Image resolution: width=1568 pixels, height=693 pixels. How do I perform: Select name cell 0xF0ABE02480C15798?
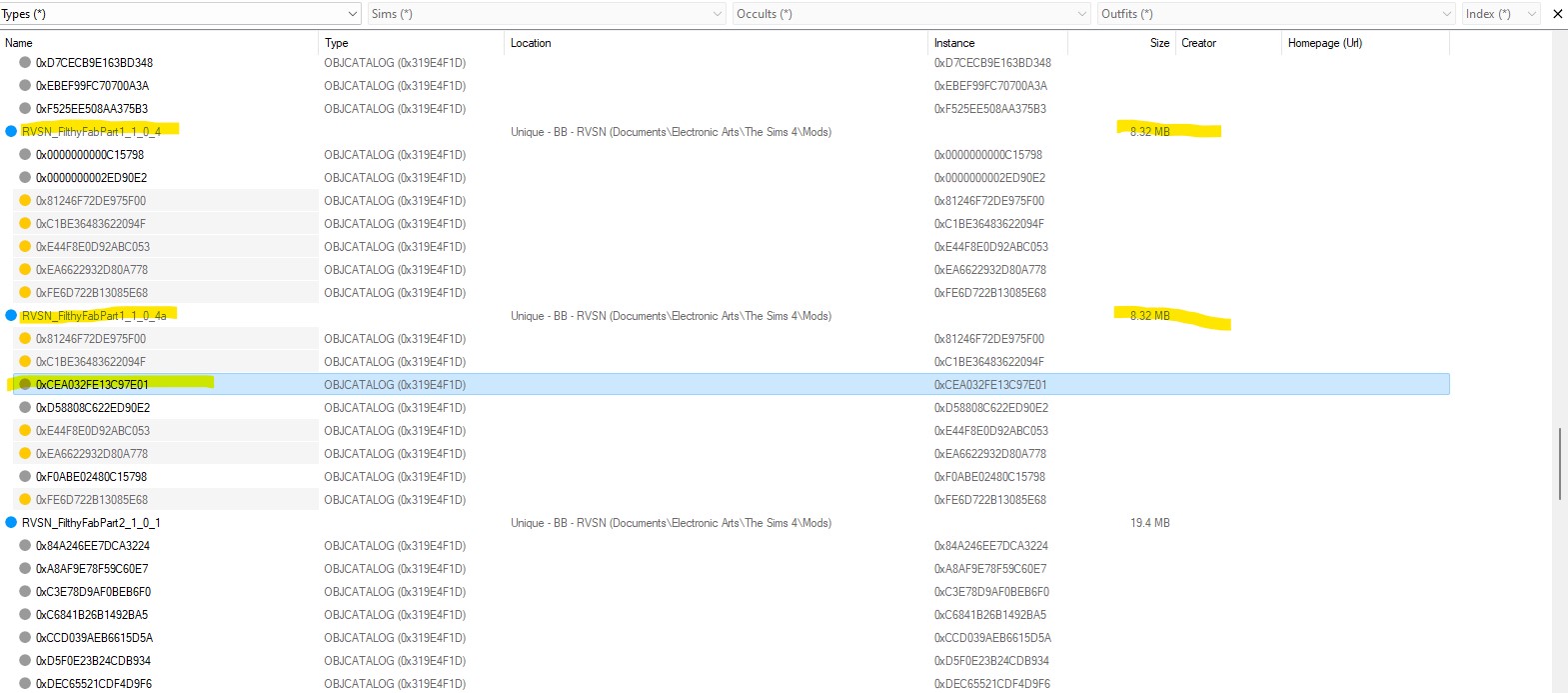point(91,476)
